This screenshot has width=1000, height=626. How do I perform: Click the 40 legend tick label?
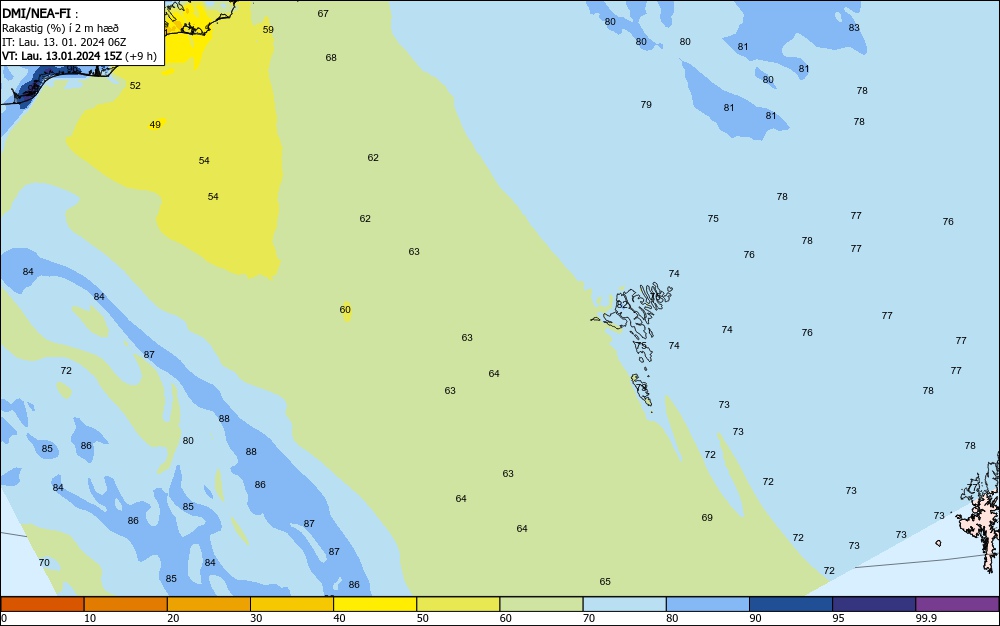point(339,618)
